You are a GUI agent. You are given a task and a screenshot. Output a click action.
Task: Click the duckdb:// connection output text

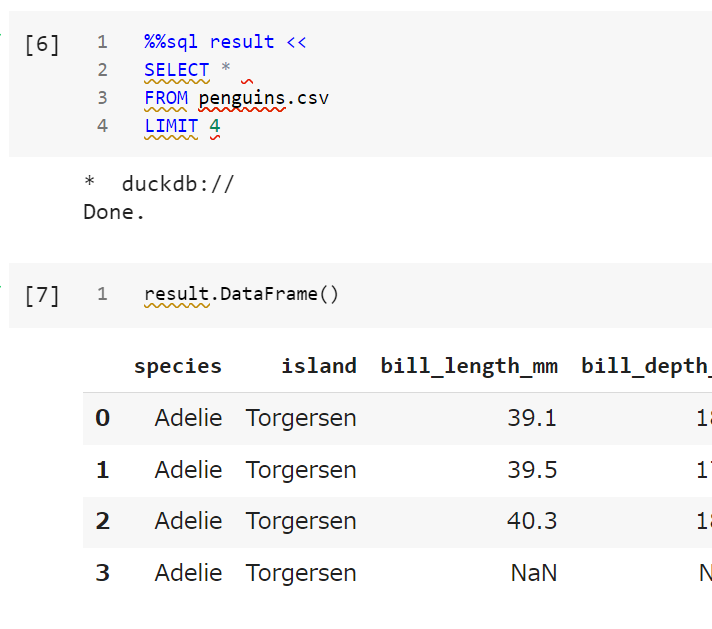pos(178,184)
